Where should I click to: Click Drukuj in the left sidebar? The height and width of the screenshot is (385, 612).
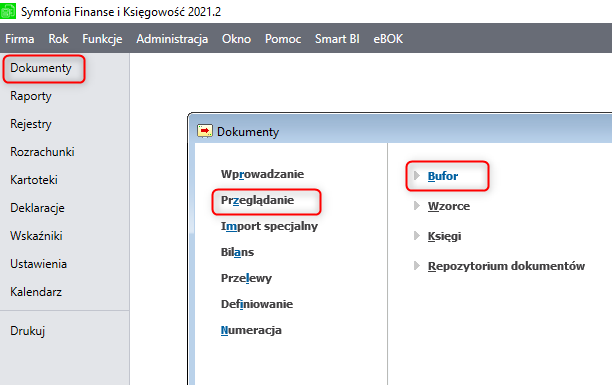click(x=27, y=331)
